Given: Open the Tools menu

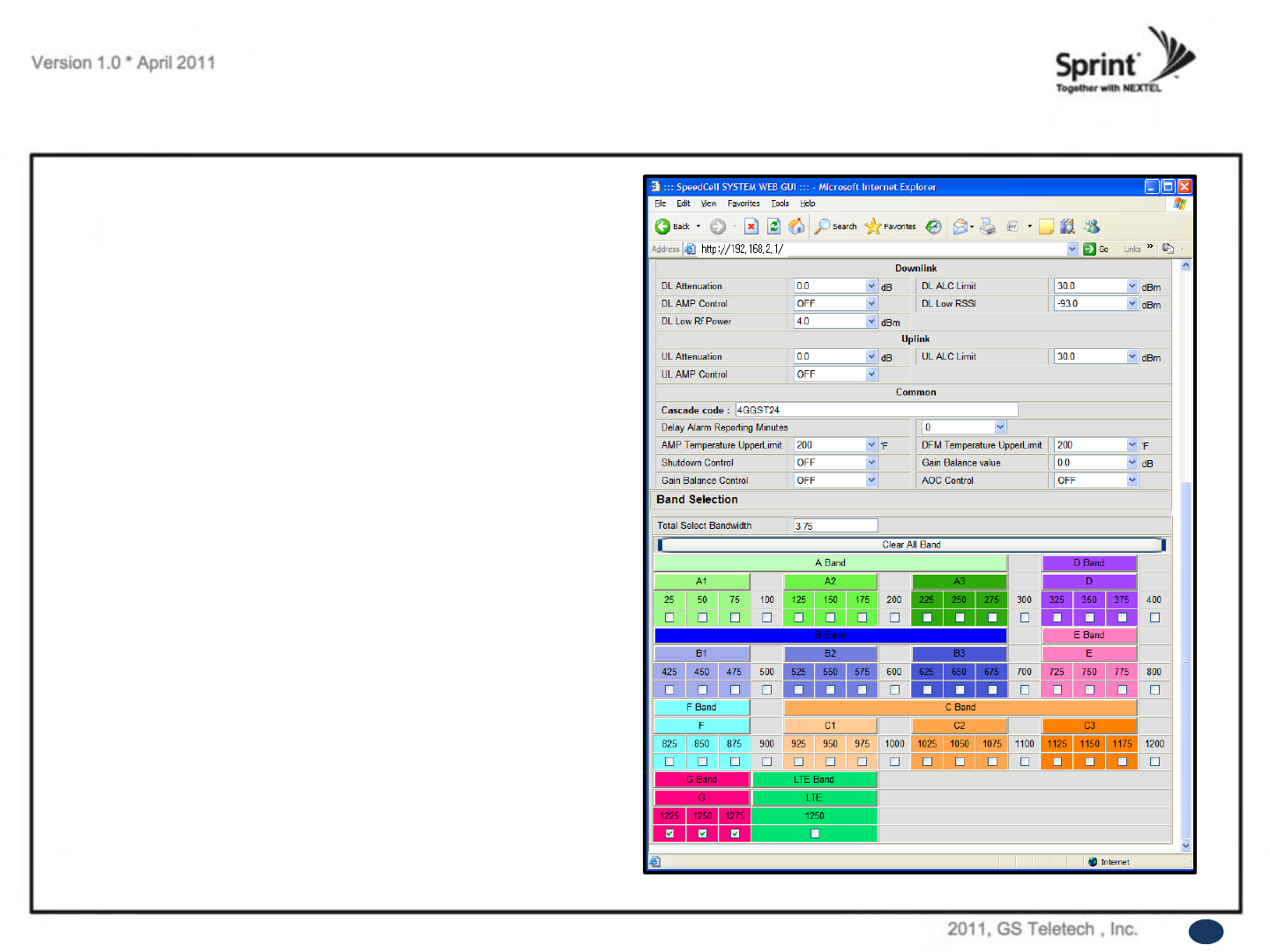Looking at the screenshot, I should click(x=780, y=204).
